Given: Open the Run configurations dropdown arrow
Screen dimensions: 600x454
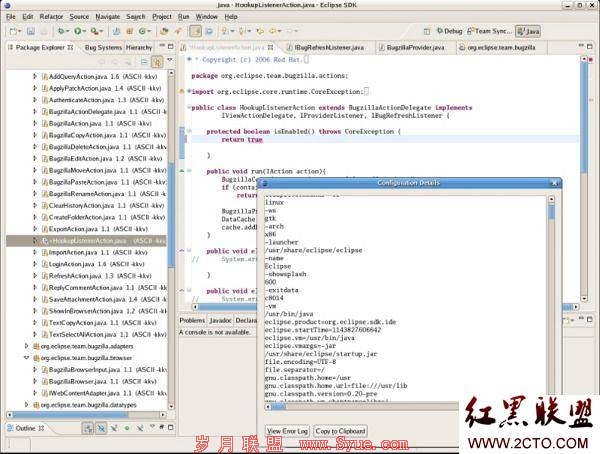Looking at the screenshot, I should click(x=85, y=31).
